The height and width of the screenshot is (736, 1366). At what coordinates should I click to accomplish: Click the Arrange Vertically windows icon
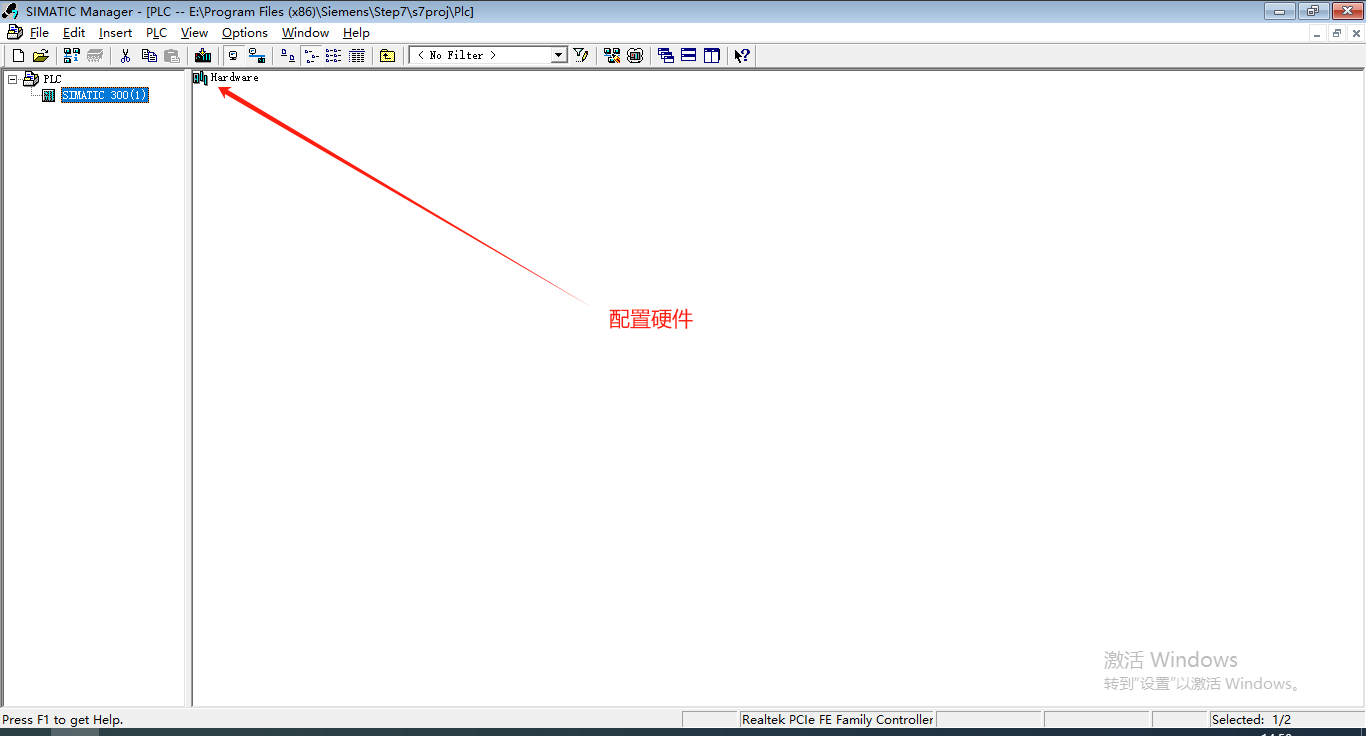pos(711,56)
